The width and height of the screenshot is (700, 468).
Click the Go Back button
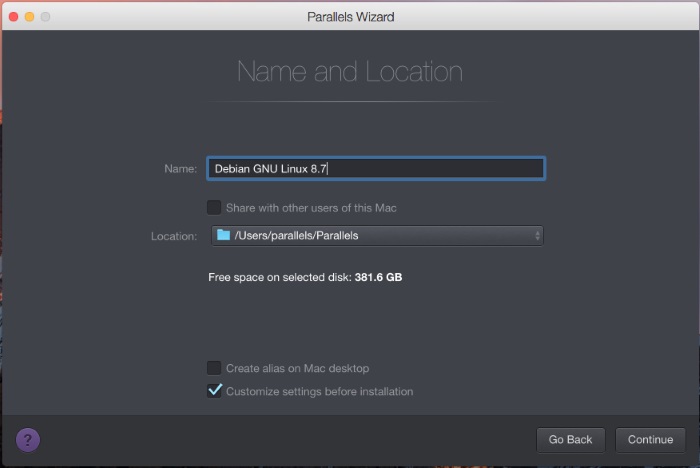571,440
